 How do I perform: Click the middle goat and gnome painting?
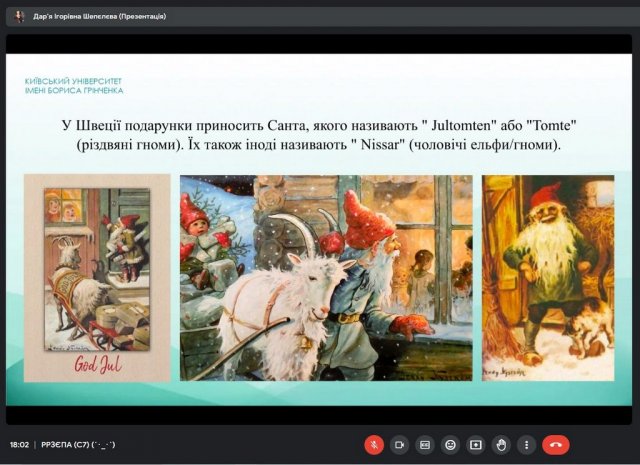click(326, 277)
